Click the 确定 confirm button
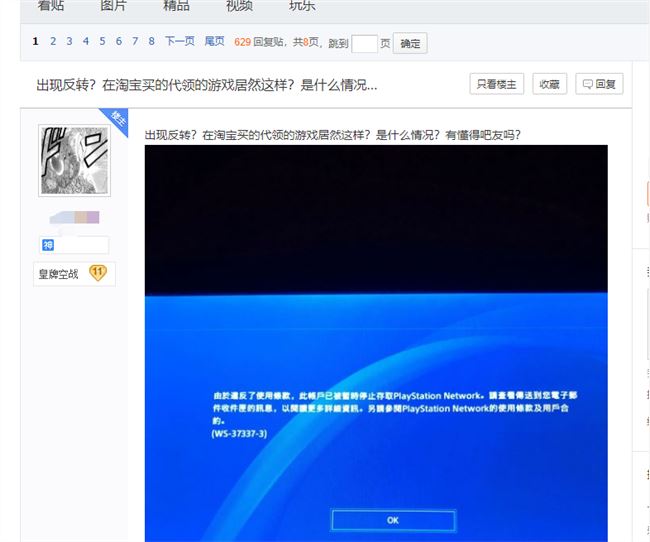 [410, 44]
